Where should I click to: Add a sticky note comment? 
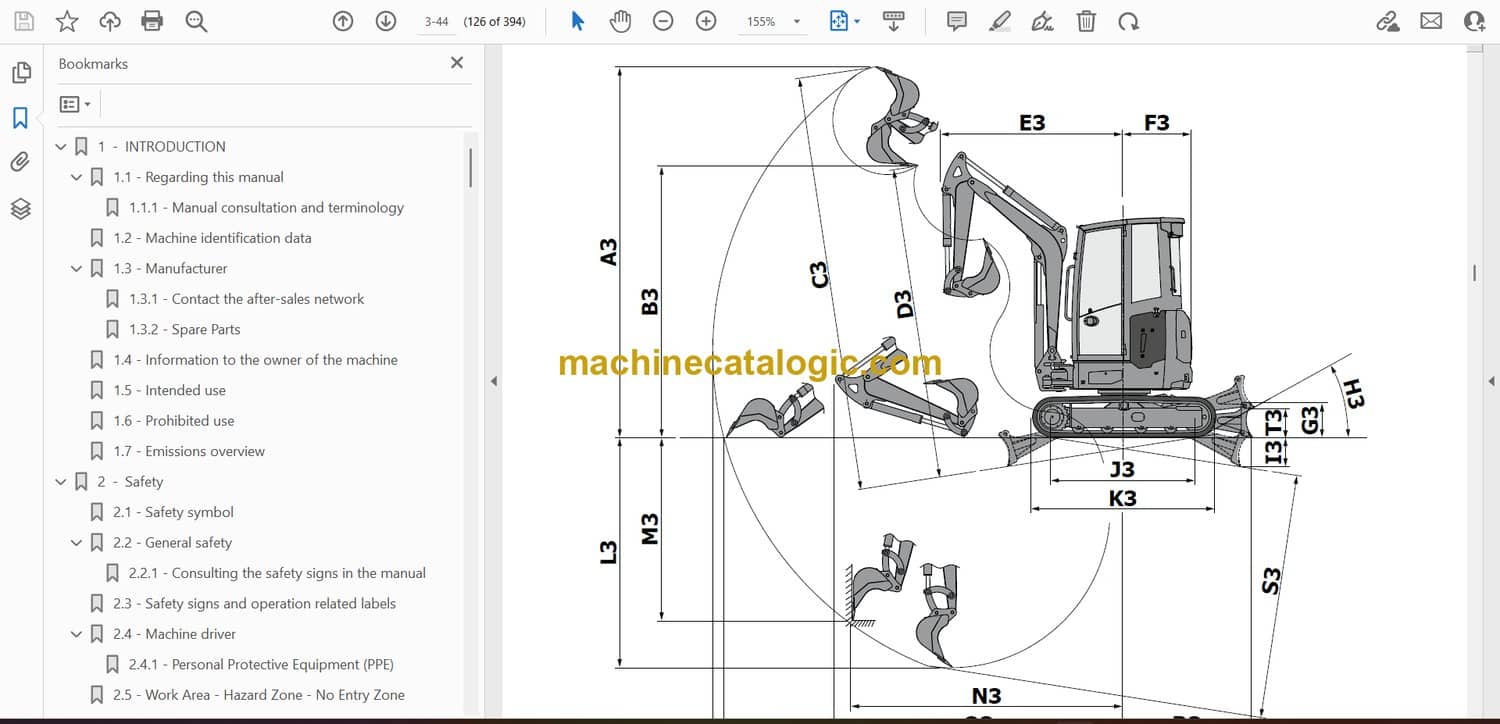point(957,21)
